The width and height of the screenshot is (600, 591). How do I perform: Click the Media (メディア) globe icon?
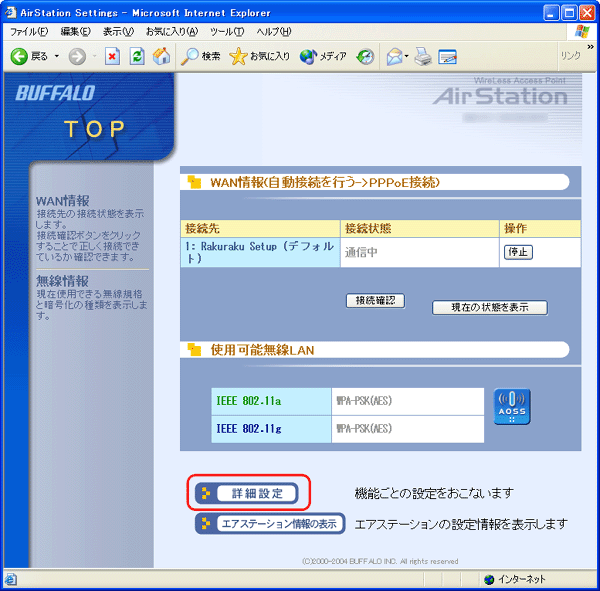(x=308, y=57)
